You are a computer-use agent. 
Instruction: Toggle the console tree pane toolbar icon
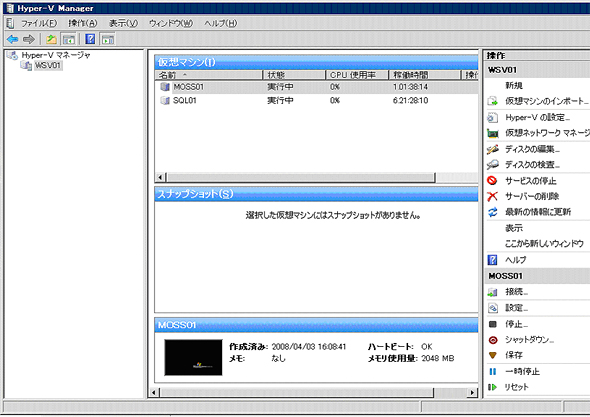68,39
